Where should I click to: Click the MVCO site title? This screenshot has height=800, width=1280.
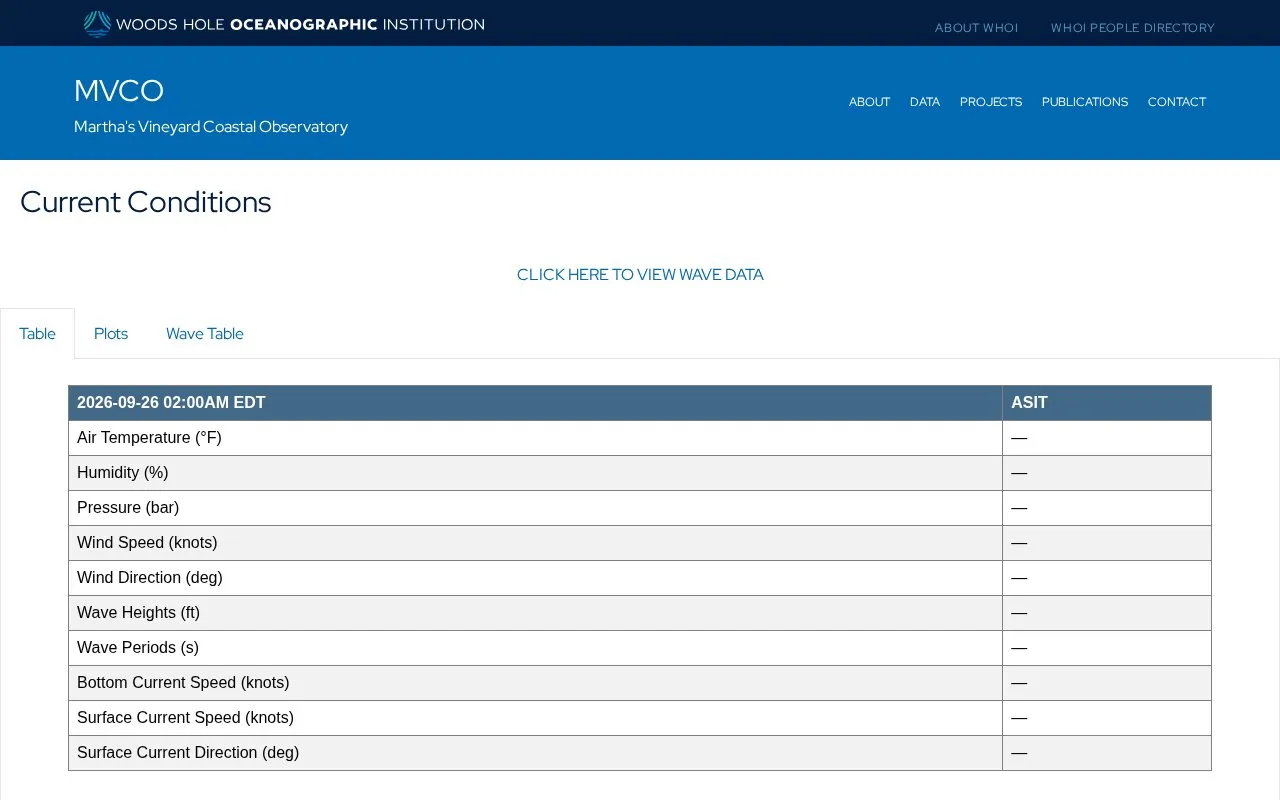click(119, 91)
